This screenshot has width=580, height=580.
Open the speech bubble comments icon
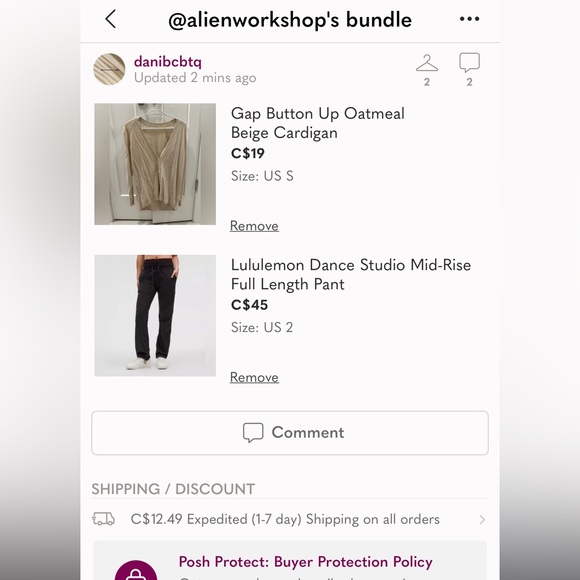point(469,63)
